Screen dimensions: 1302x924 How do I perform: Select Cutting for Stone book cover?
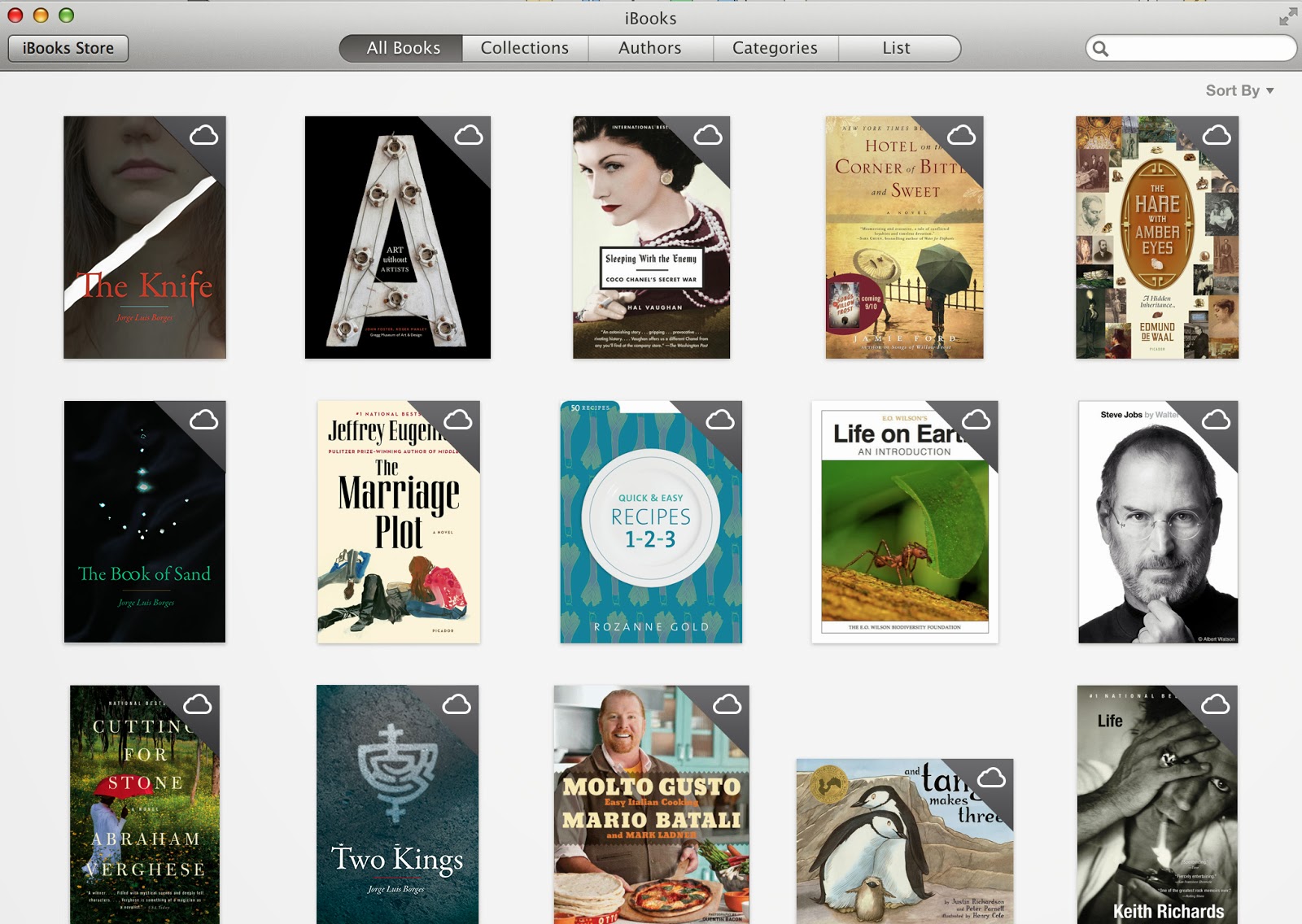coord(145,804)
